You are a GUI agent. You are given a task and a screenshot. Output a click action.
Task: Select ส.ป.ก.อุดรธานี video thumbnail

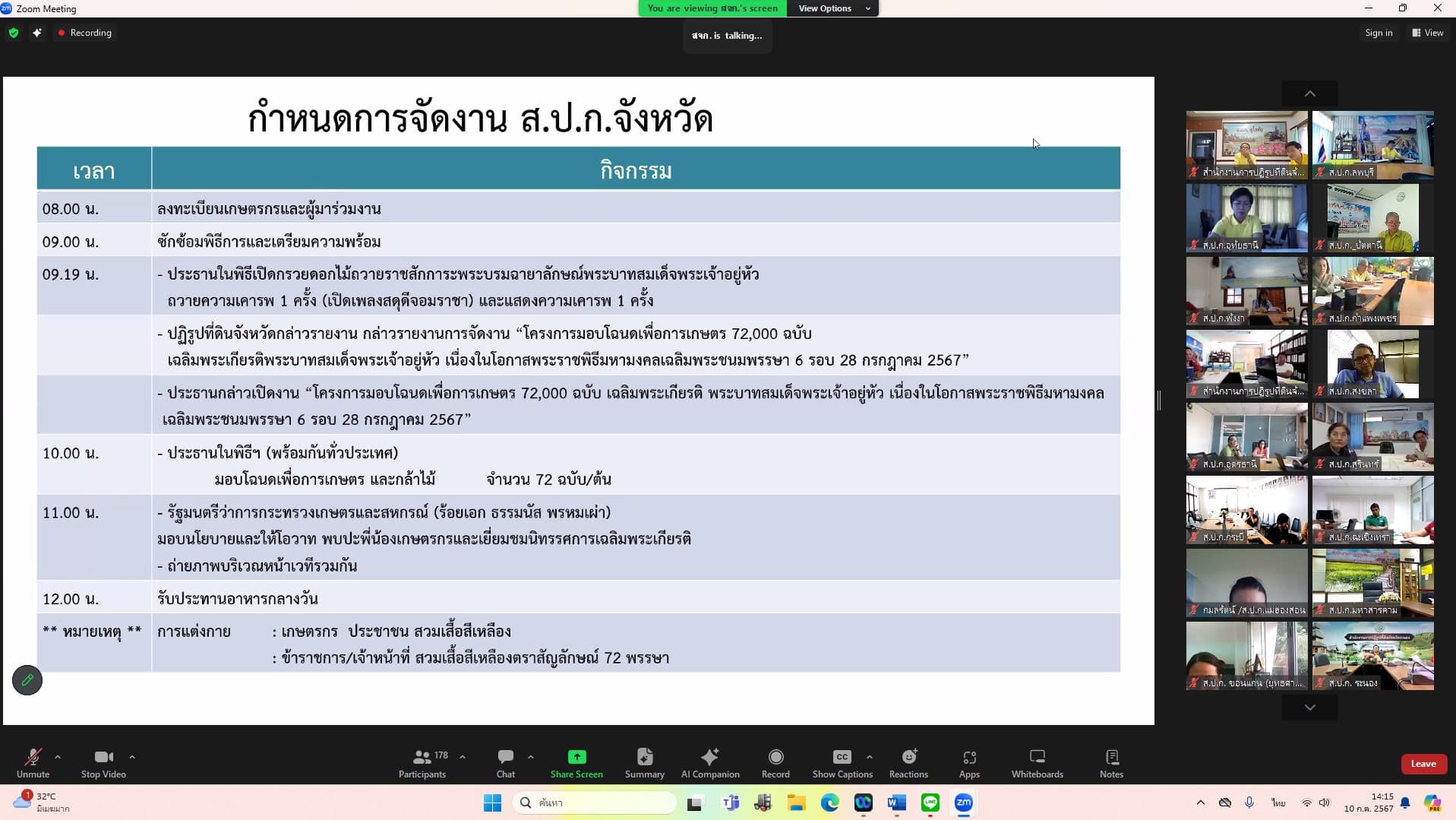1246,437
